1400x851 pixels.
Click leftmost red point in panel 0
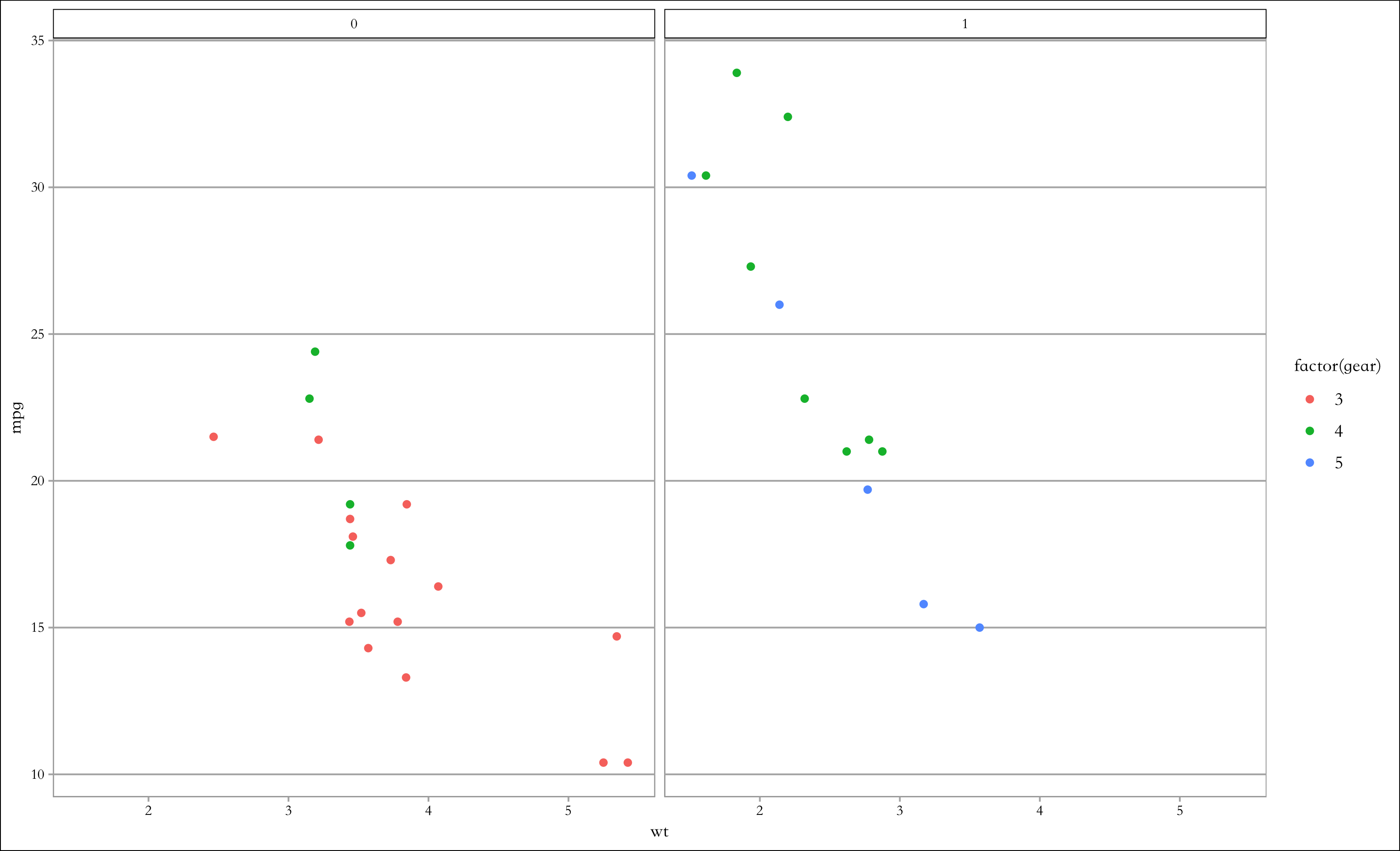click(214, 437)
